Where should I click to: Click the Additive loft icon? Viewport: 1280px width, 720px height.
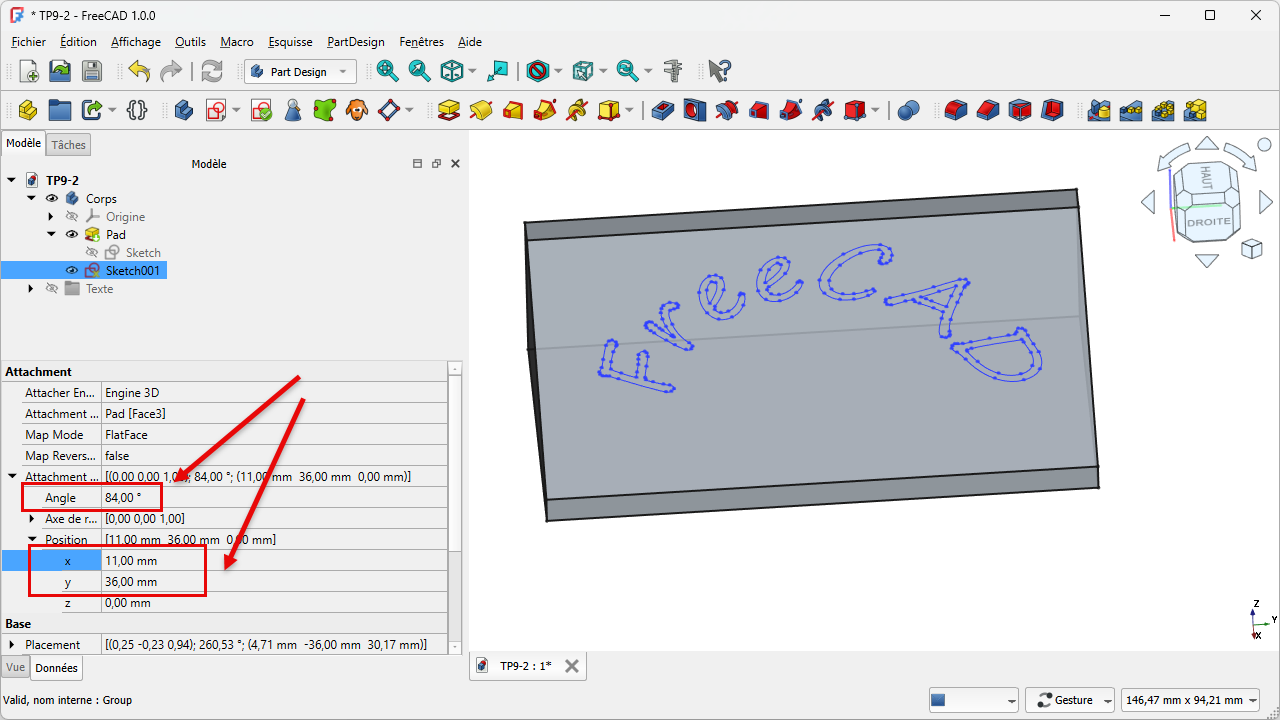point(513,110)
